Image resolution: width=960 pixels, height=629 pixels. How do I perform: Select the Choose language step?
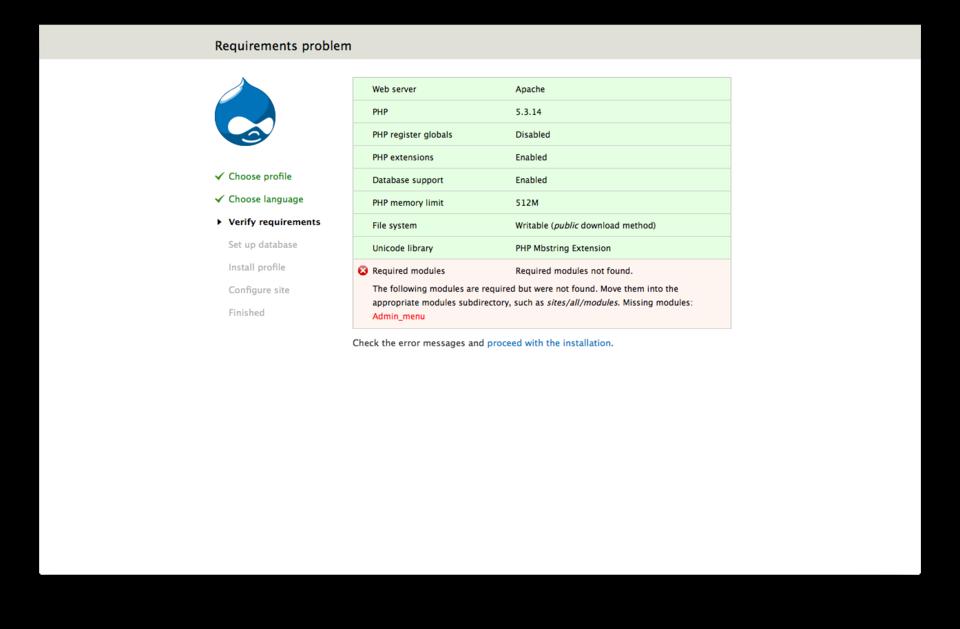pyautogui.click(x=265, y=199)
